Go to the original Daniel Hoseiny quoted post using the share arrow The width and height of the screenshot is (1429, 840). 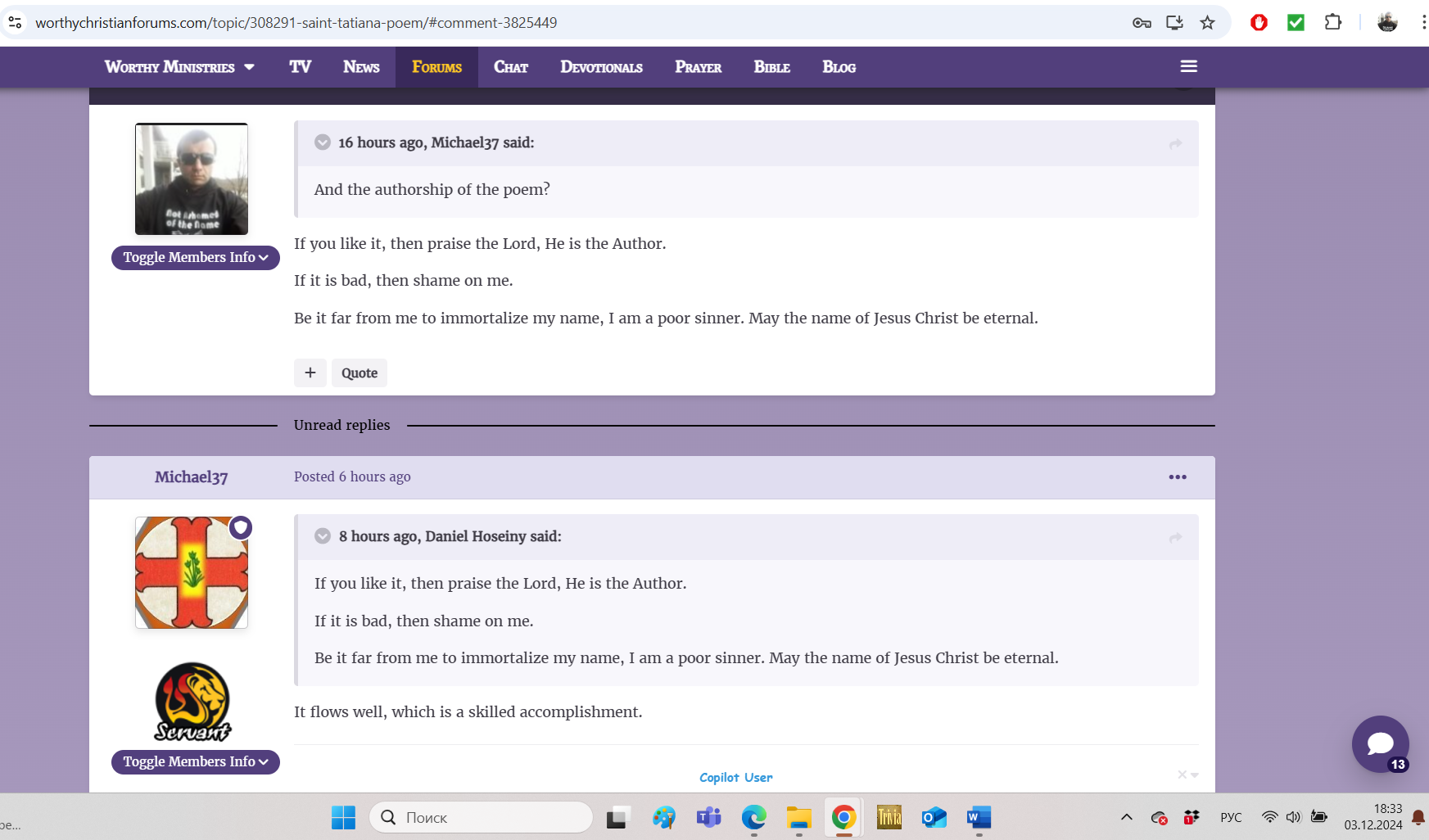(x=1175, y=538)
